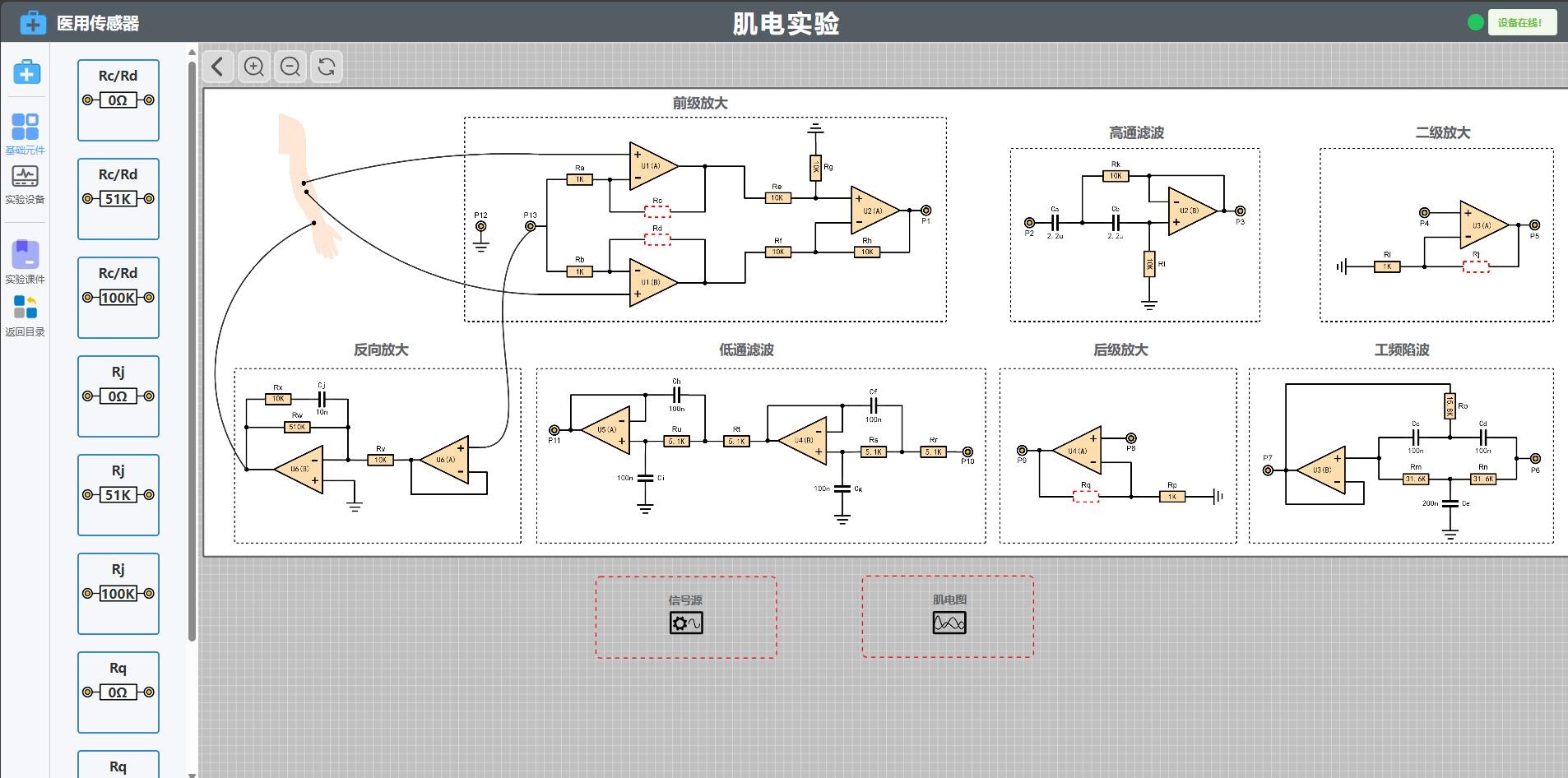Select the Rc/Rd 100K resistor component
Viewport: 1568px width, 778px height.
118,298
